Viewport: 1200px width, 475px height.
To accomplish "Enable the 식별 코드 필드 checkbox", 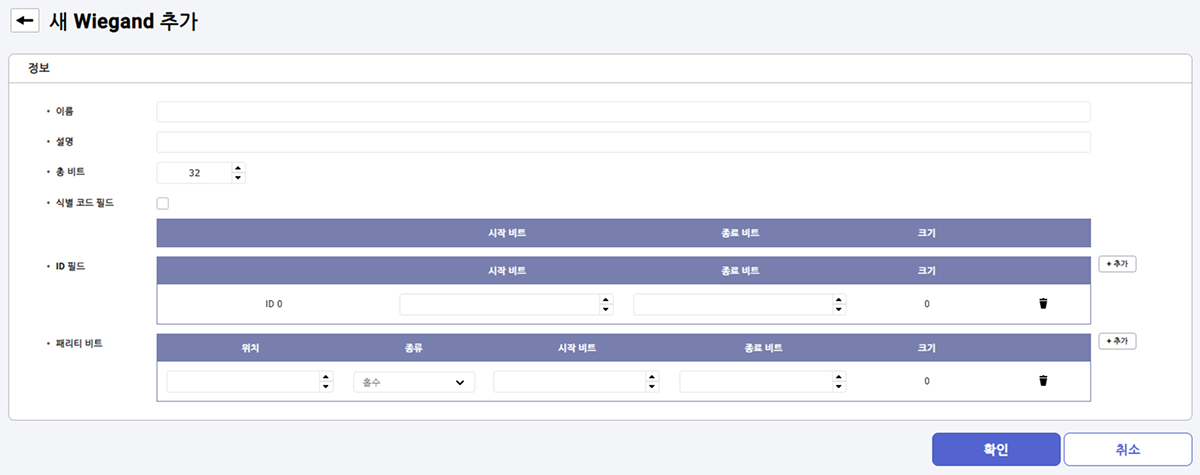I will (x=163, y=204).
